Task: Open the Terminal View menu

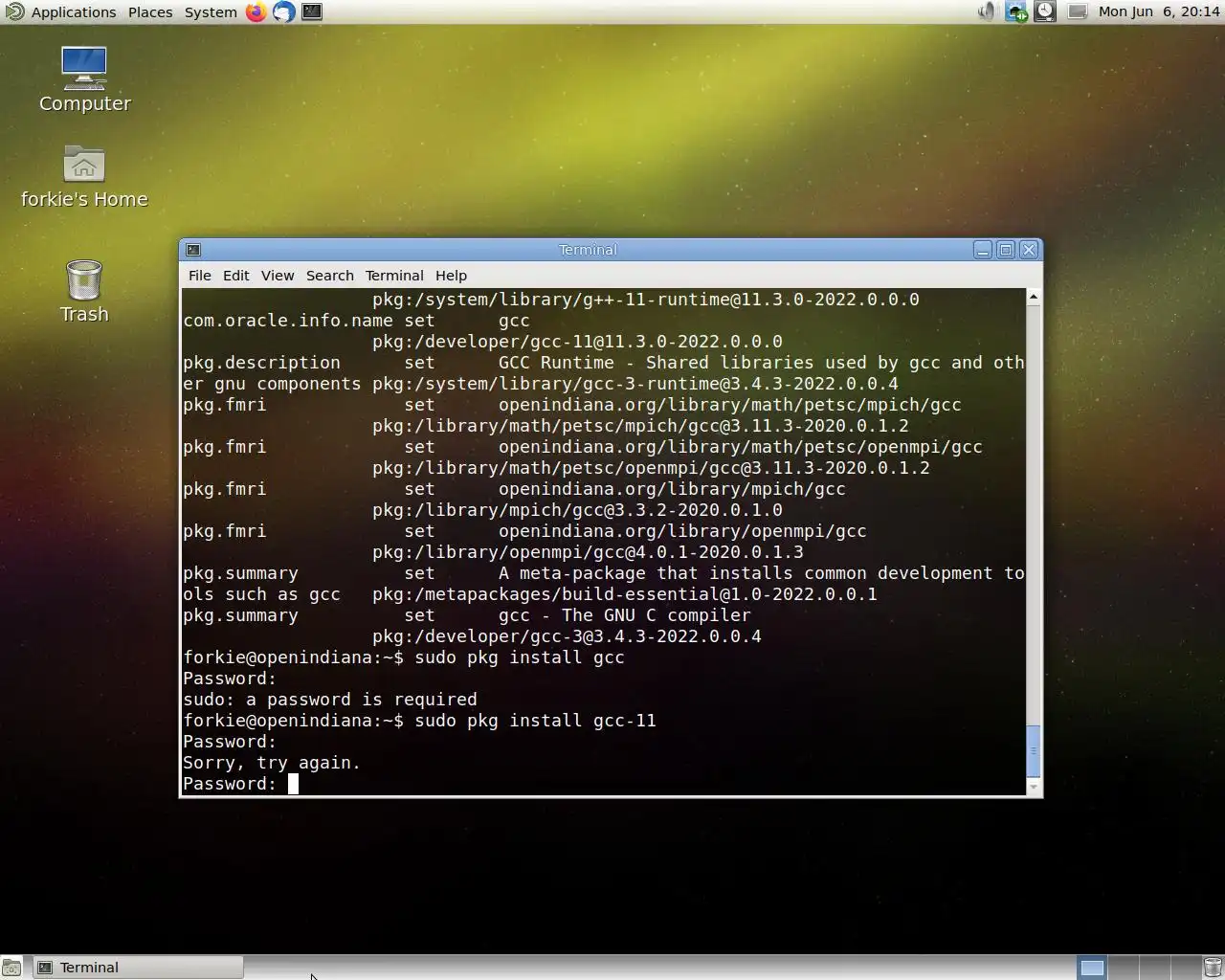Action: tap(278, 276)
